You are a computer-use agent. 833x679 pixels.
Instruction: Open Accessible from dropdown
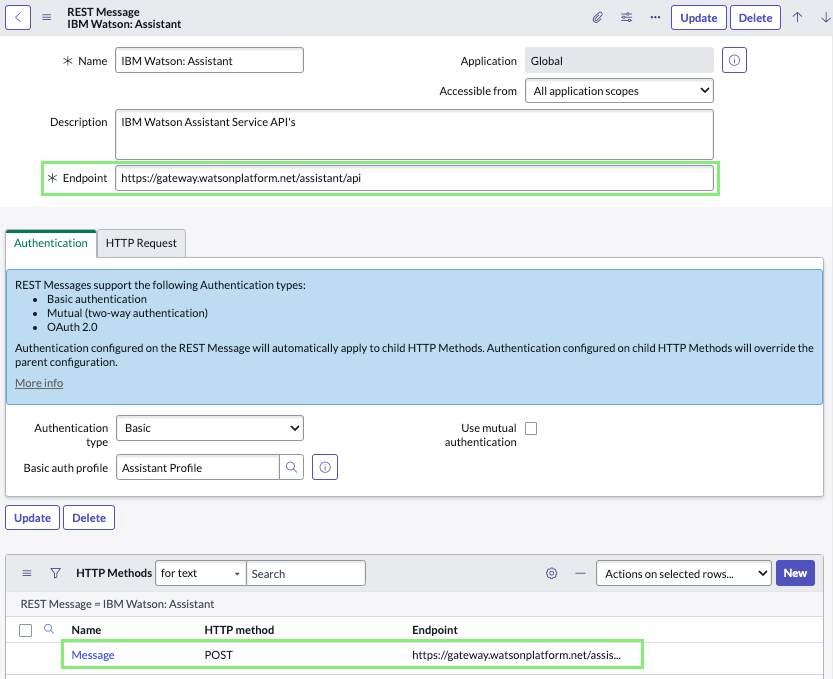(x=619, y=91)
